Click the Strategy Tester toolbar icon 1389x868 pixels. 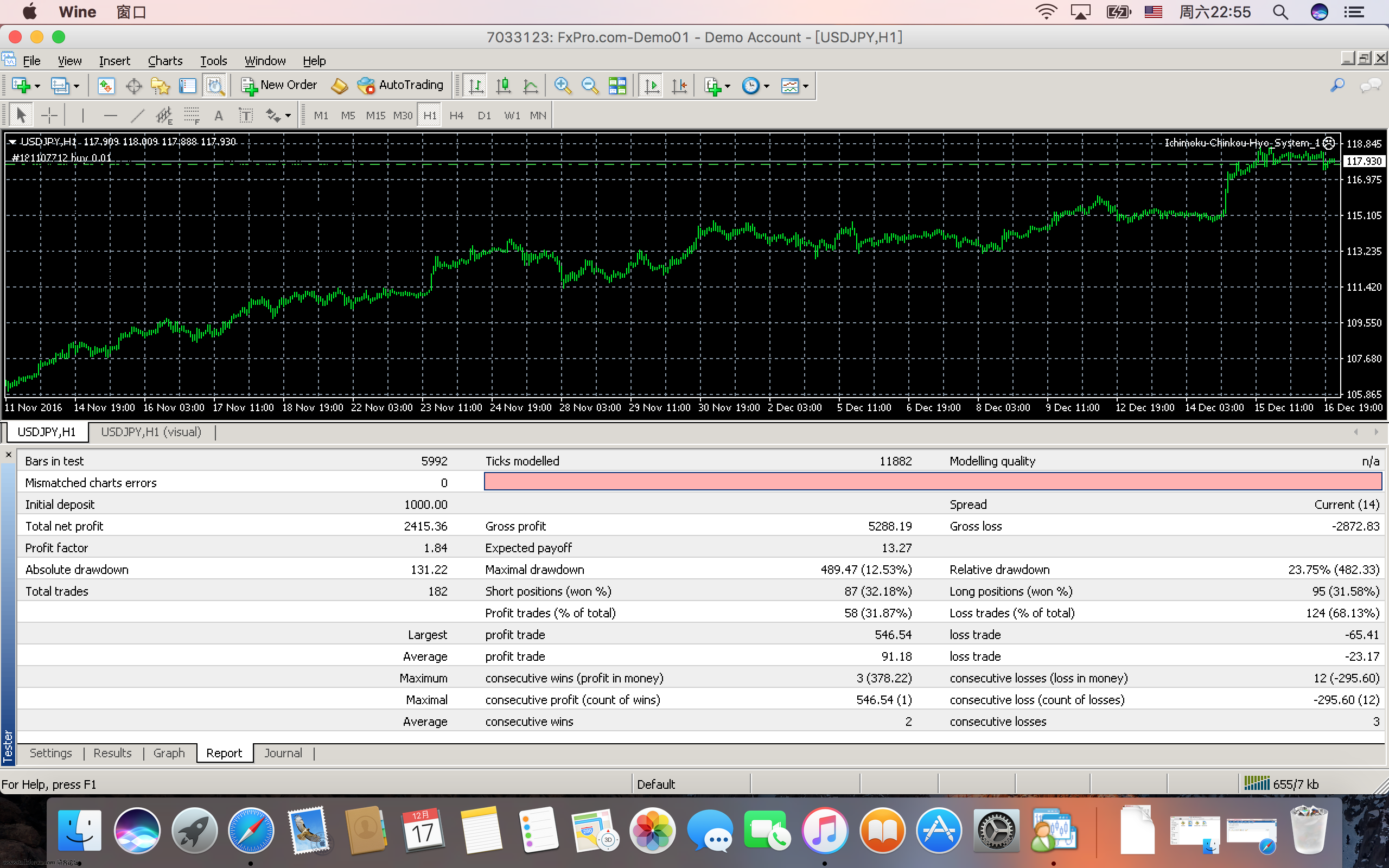click(x=215, y=86)
